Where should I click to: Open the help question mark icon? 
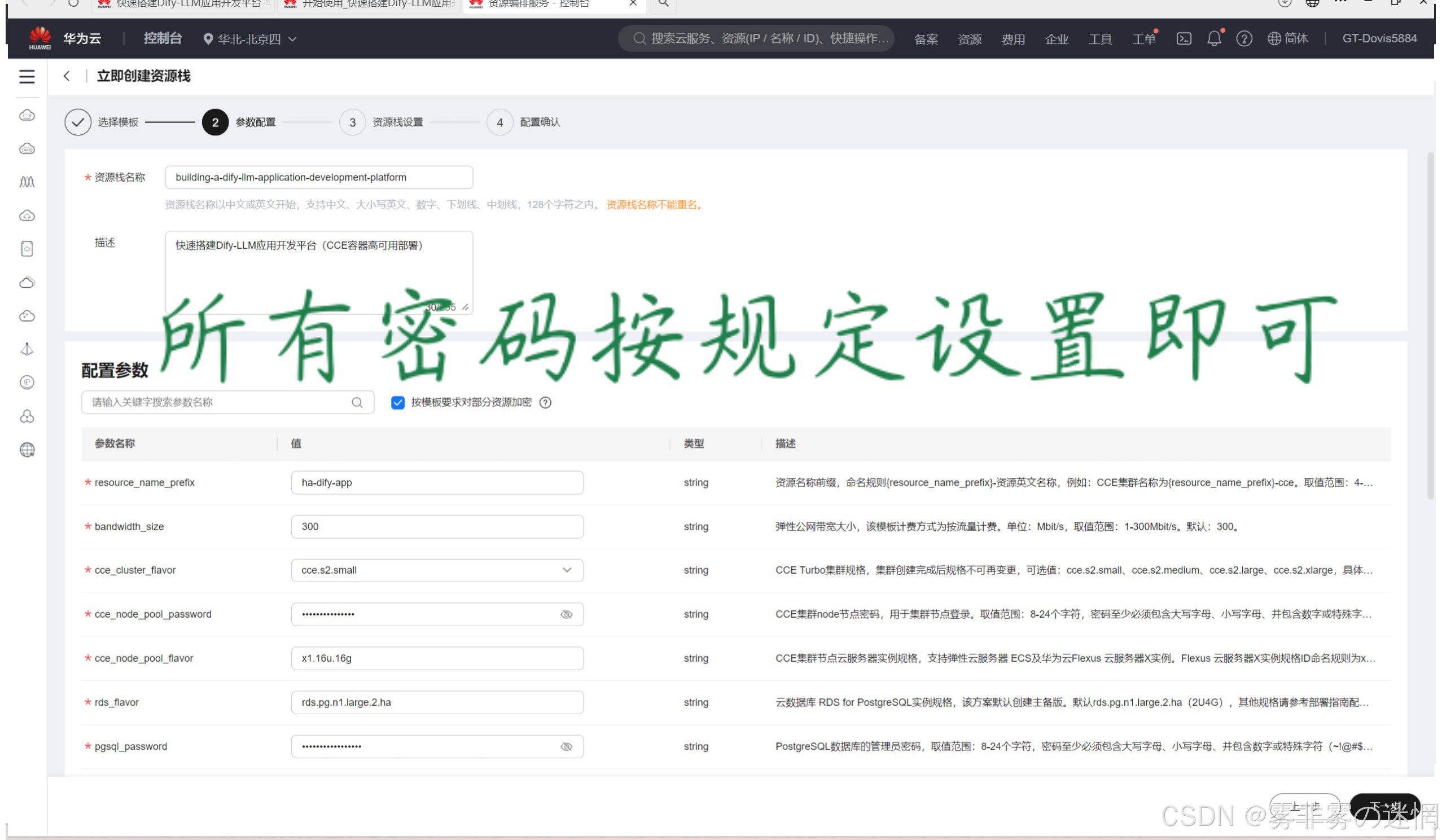1244,38
